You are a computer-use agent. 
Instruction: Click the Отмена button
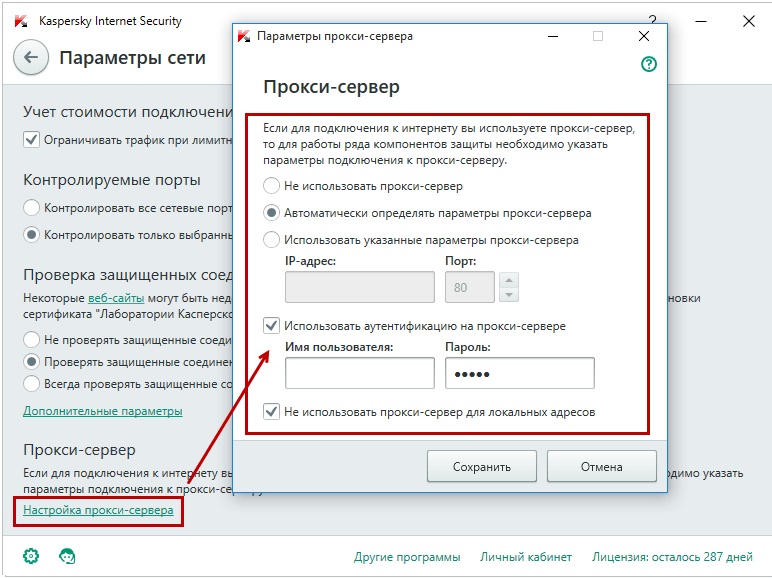[602, 466]
